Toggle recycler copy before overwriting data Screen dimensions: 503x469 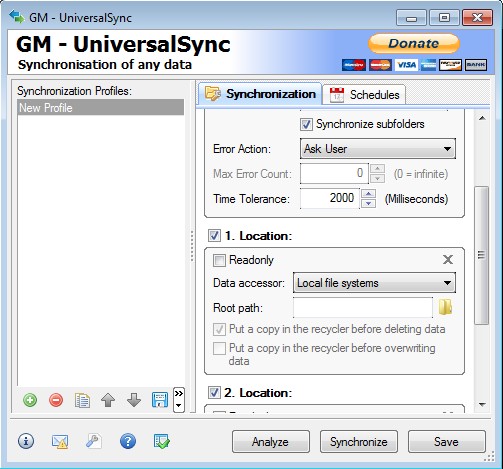(219, 348)
